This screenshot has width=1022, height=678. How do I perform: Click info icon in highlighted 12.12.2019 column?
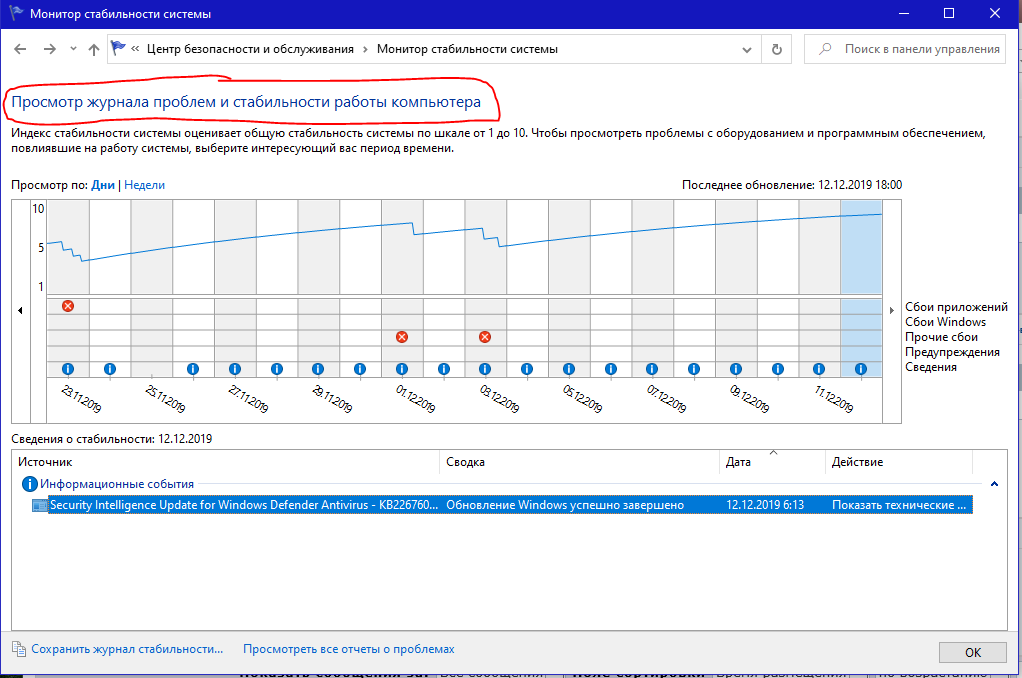[861, 369]
